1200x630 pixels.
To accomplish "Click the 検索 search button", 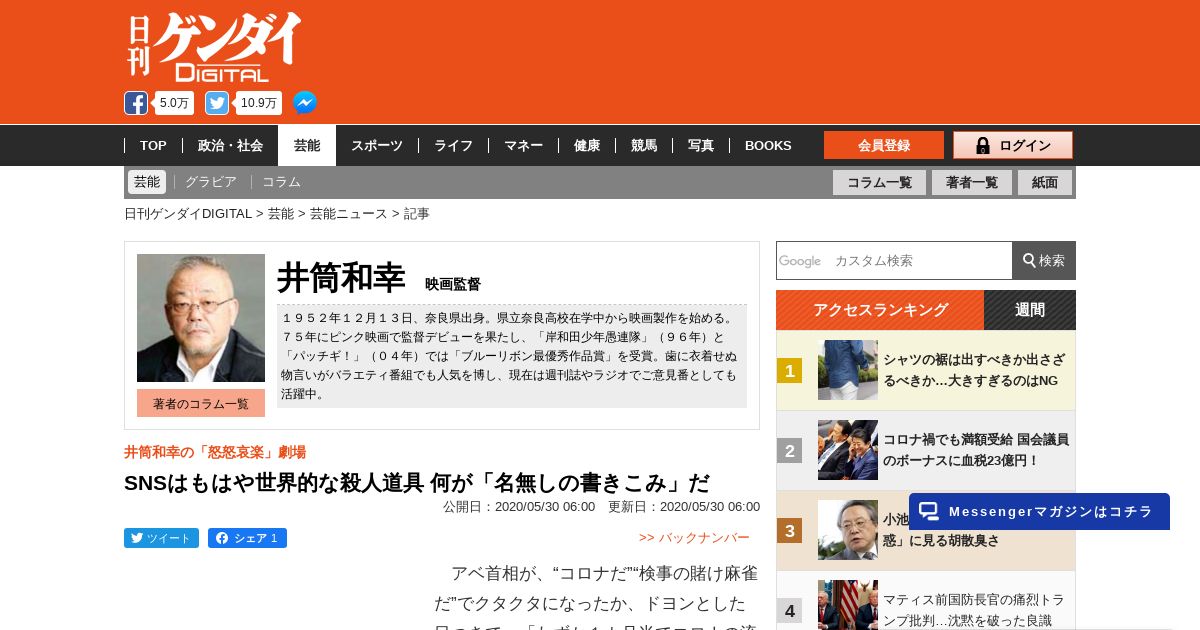I will click(x=1044, y=260).
